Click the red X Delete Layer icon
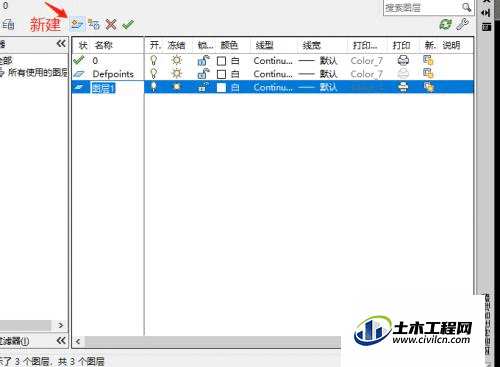 coord(111,24)
